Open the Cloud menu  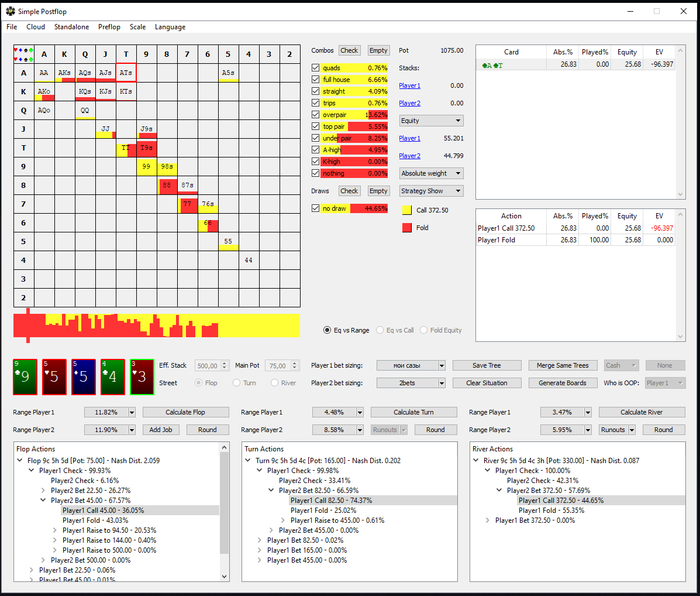point(35,27)
